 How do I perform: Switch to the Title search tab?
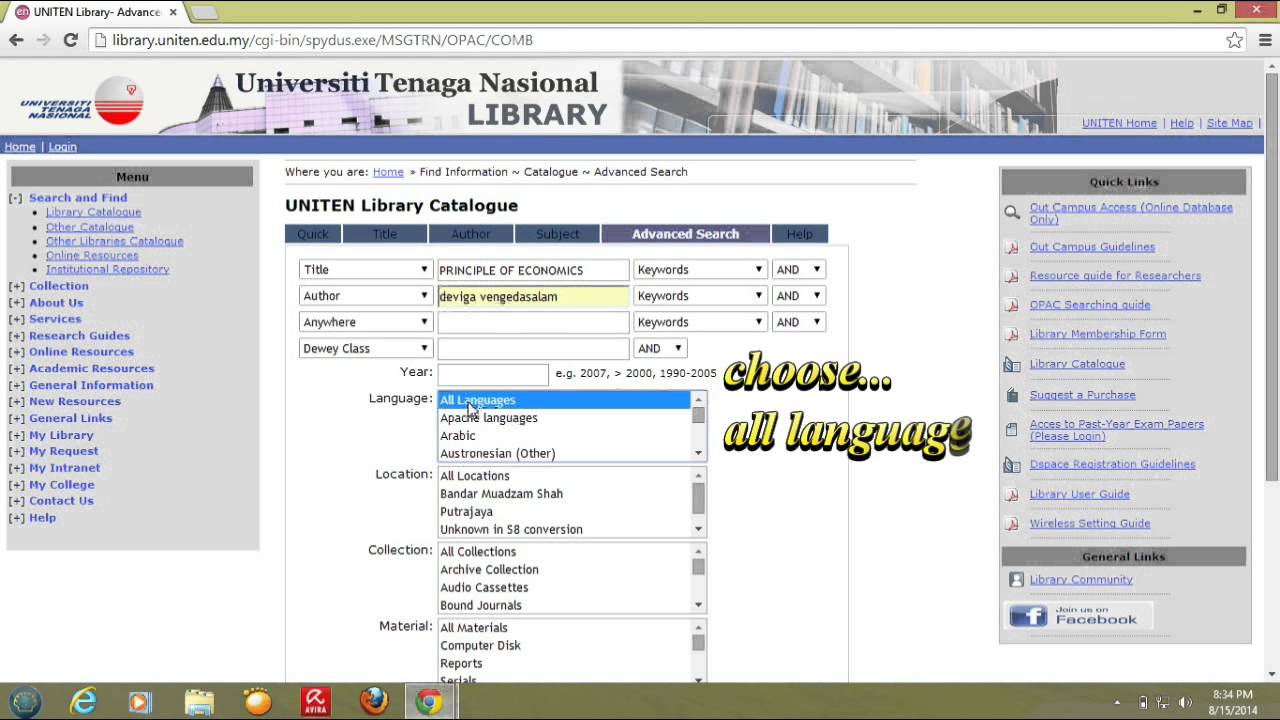pyautogui.click(x=385, y=234)
